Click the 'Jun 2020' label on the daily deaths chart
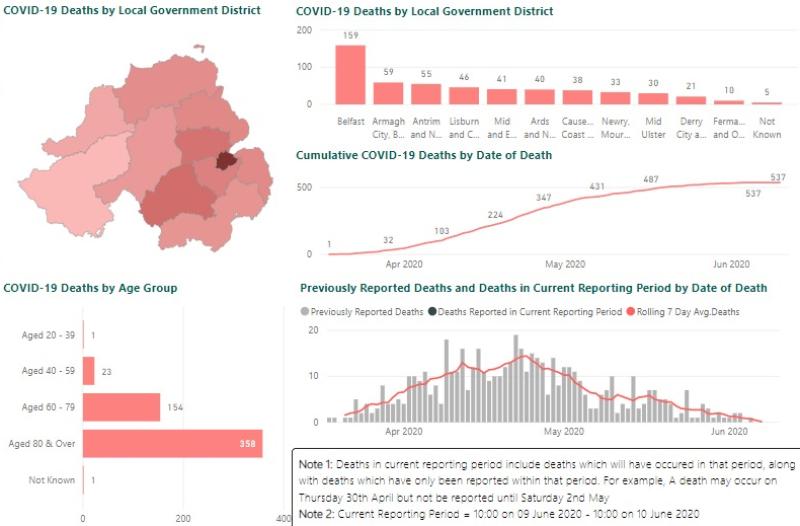The width and height of the screenshot is (800, 526). click(729, 431)
